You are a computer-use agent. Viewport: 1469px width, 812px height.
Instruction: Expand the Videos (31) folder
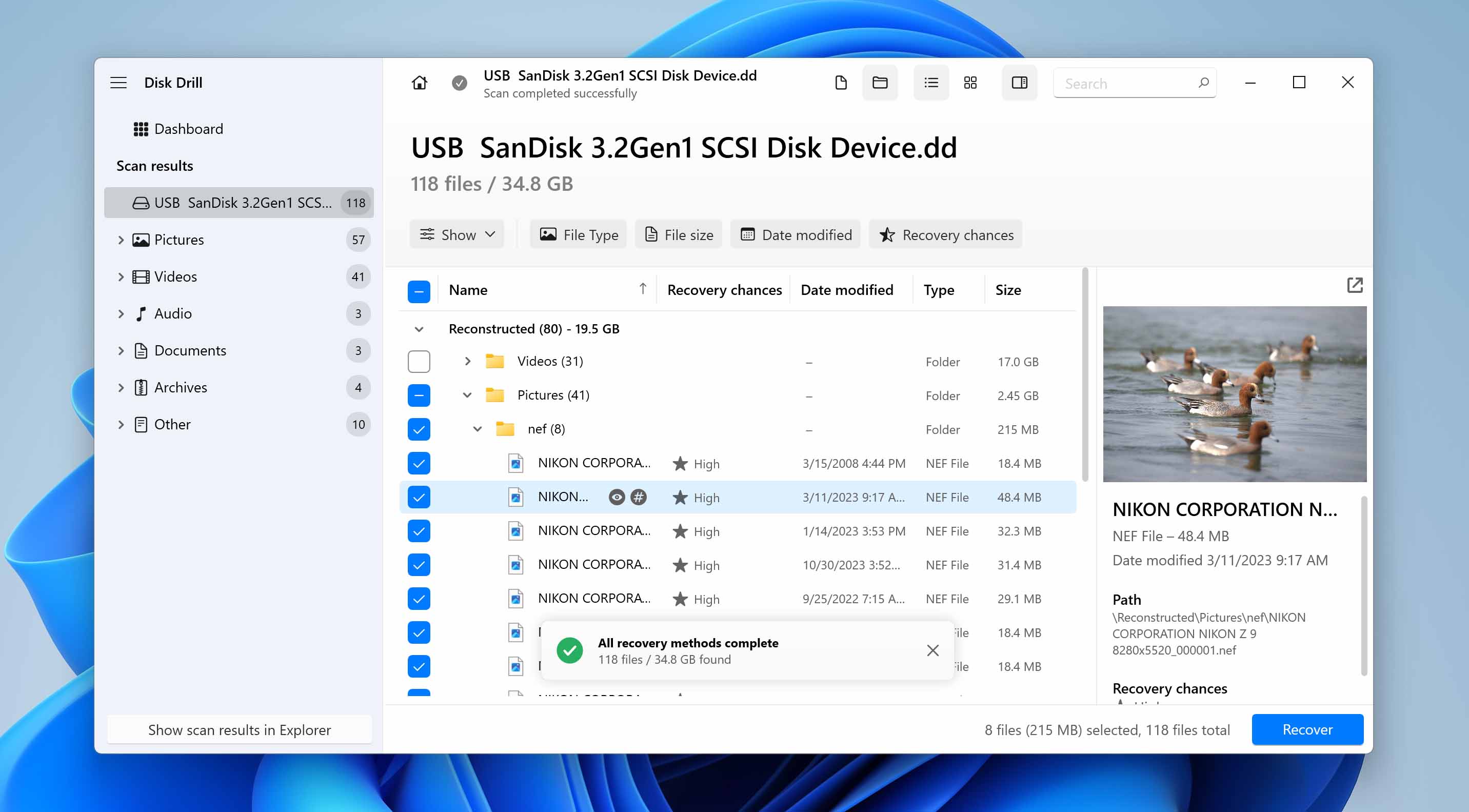point(468,361)
